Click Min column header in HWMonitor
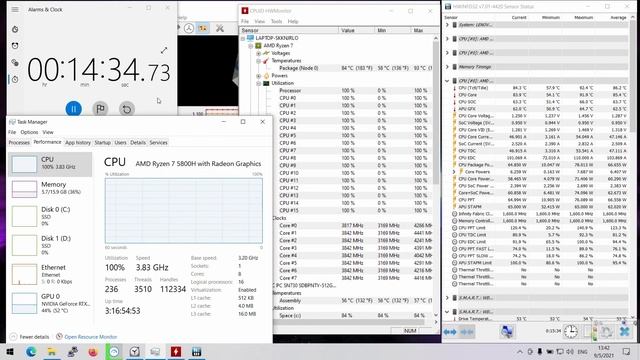 click(393, 30)
